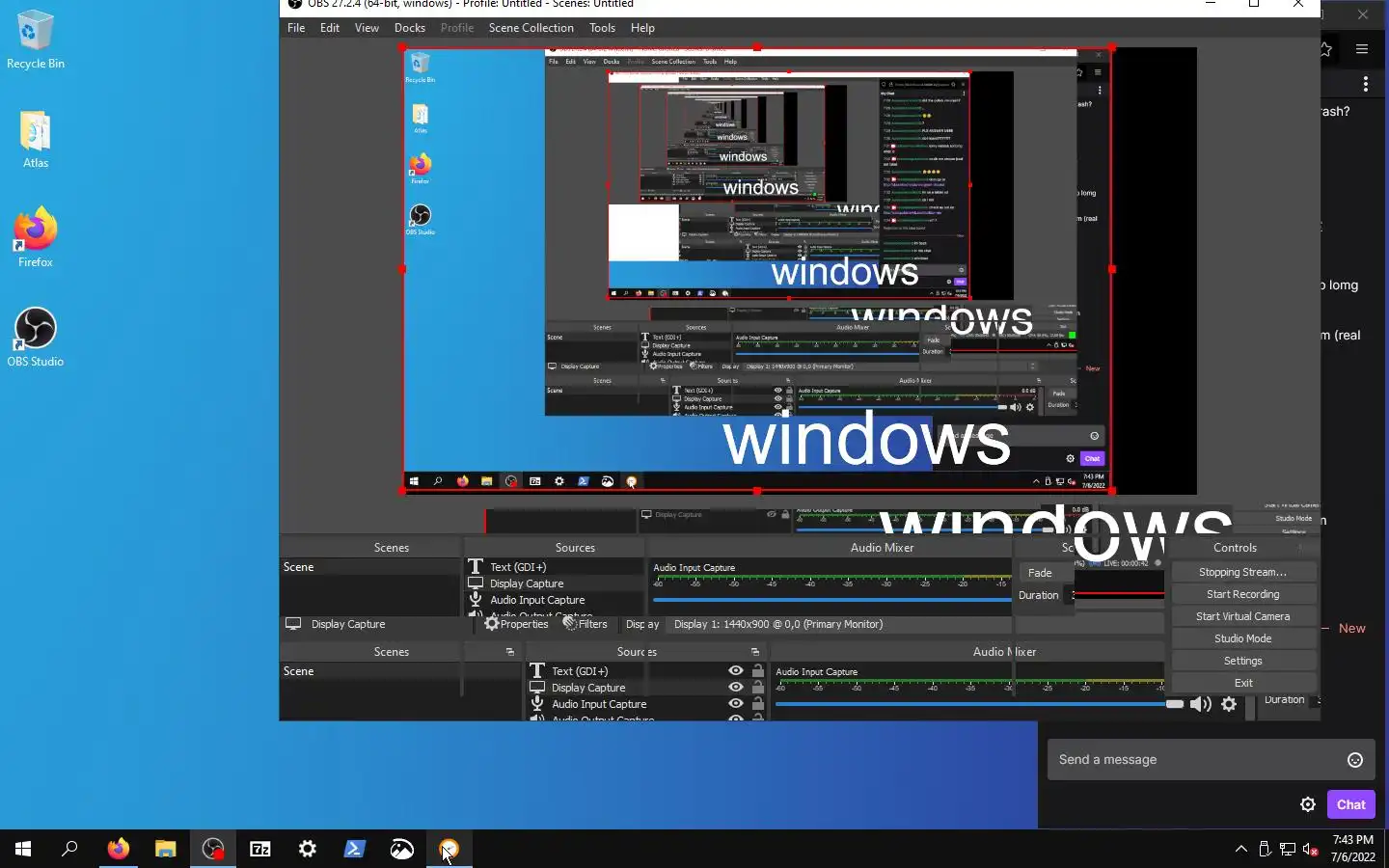This screenshot has width=1389, height=868.
Task: Open the Docks menu
Action: [410, 28]
